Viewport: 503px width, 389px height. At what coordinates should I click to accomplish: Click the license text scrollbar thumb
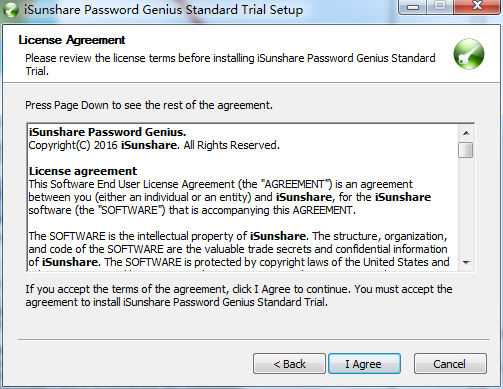(x=466, y=150)
